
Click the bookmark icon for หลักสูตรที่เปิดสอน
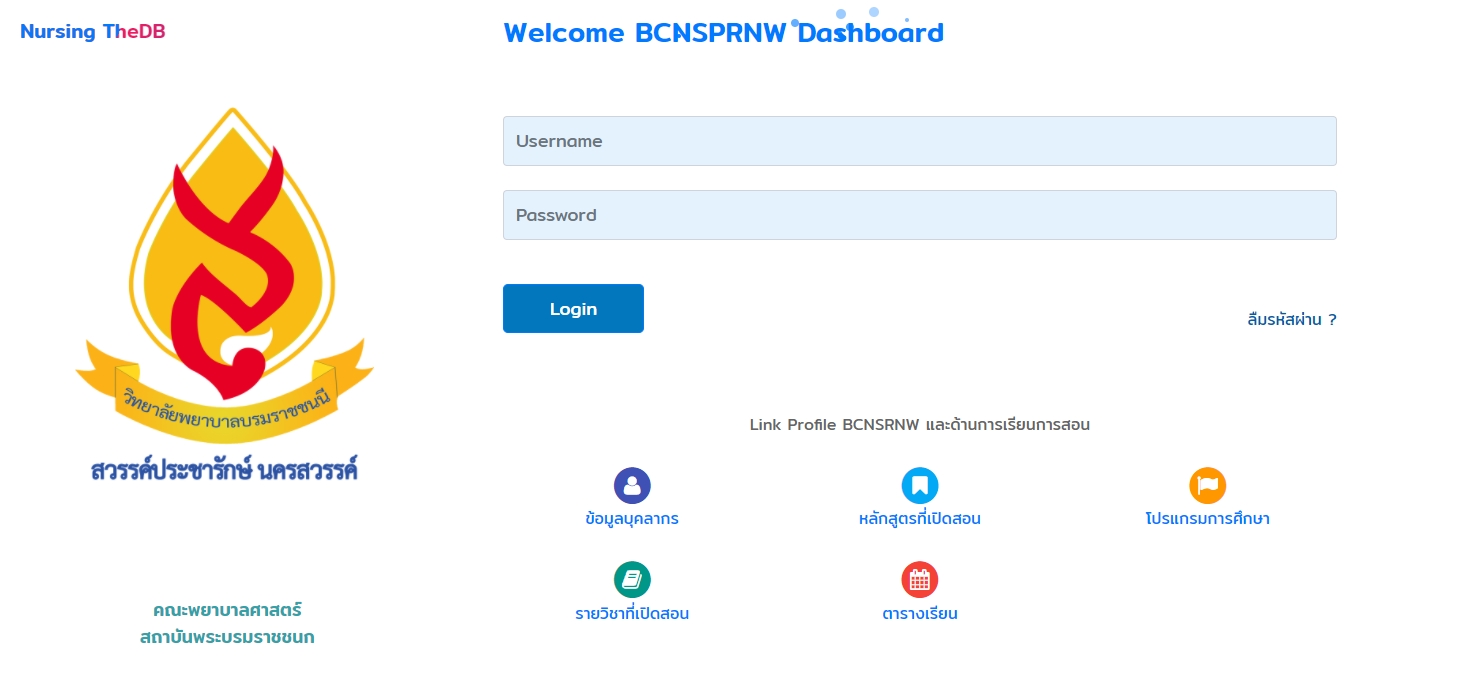click(x=920, y=486)
